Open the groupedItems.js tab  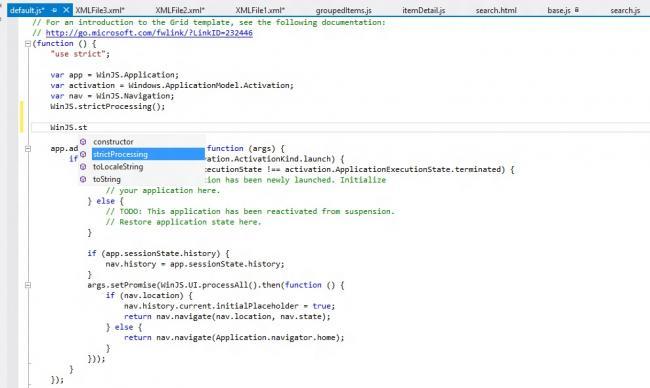344,10
